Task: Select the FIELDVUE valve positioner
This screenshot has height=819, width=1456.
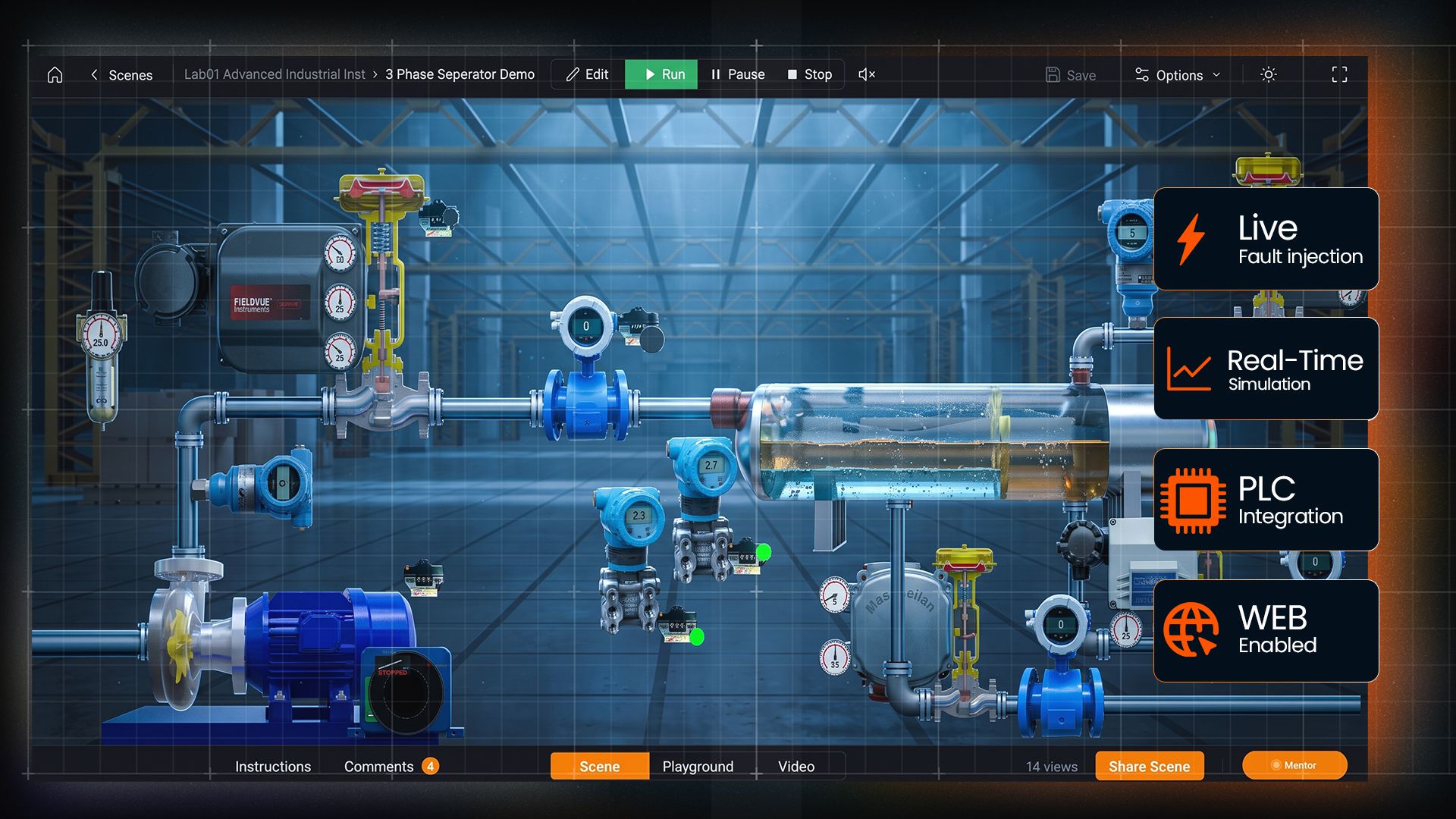Action: point(282,297)
